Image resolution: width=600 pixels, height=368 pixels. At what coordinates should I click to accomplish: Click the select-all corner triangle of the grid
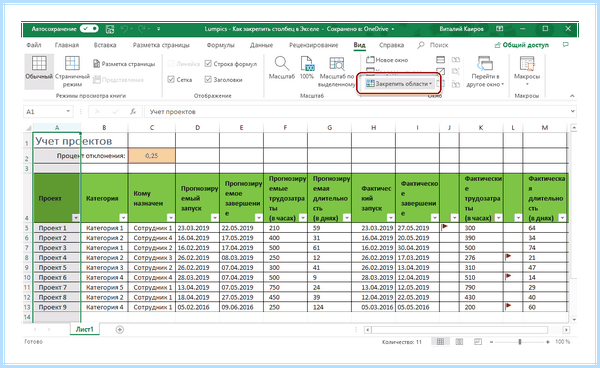[28, 128]
